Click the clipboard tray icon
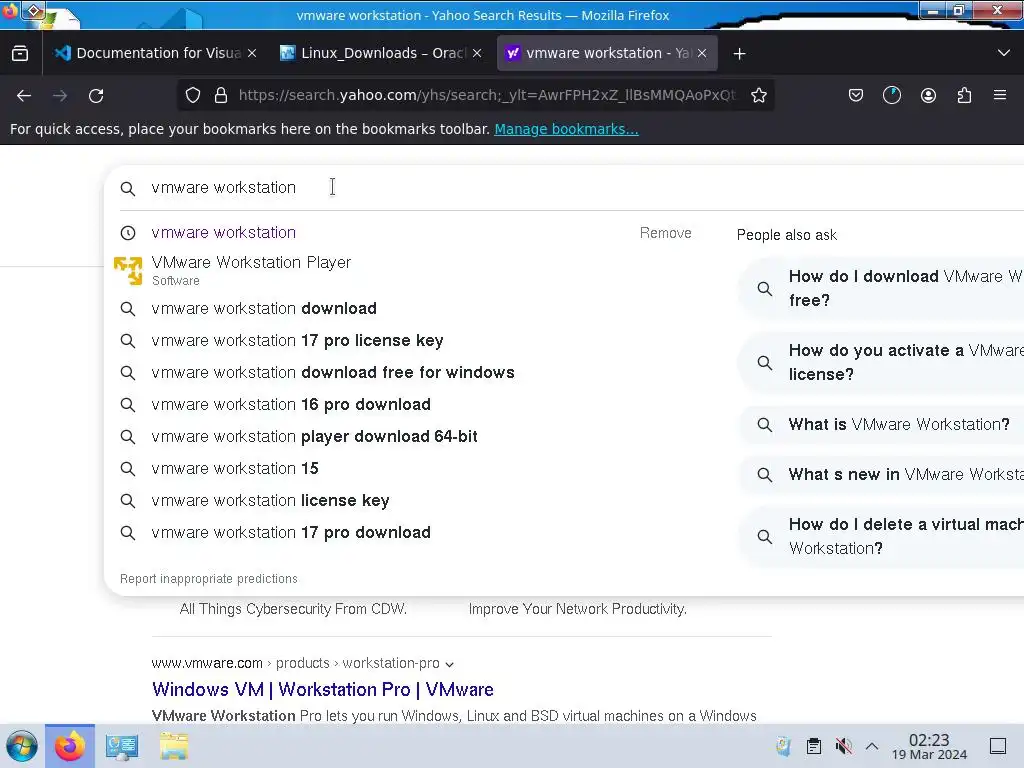The width and height of the screenshot is (1024, 768). tap(814, 746)
